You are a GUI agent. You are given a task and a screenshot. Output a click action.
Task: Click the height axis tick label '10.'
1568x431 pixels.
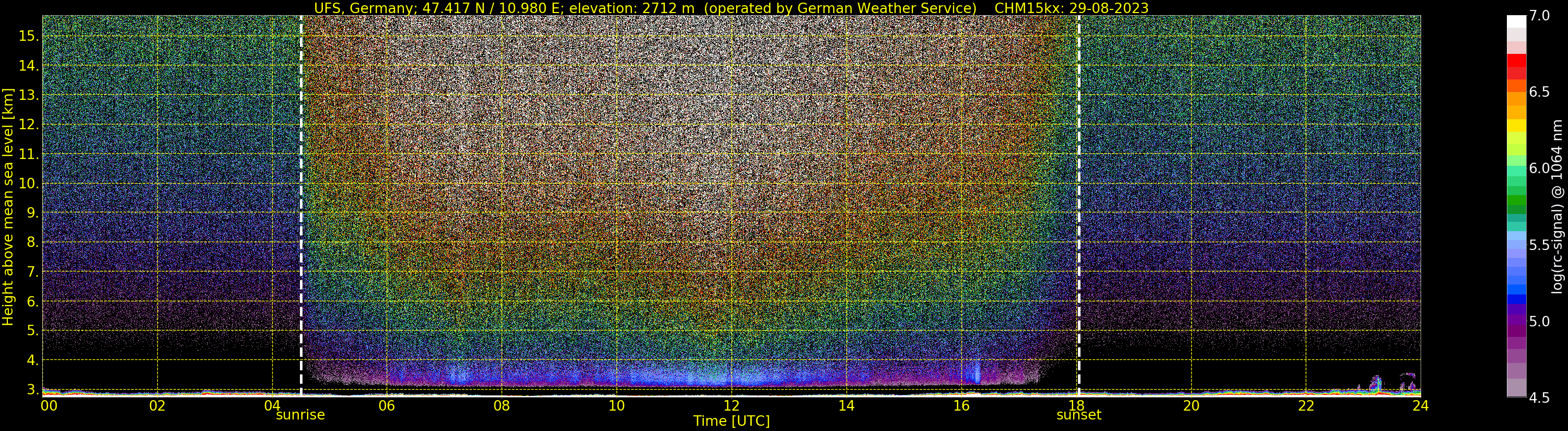(x=29, y=184)
